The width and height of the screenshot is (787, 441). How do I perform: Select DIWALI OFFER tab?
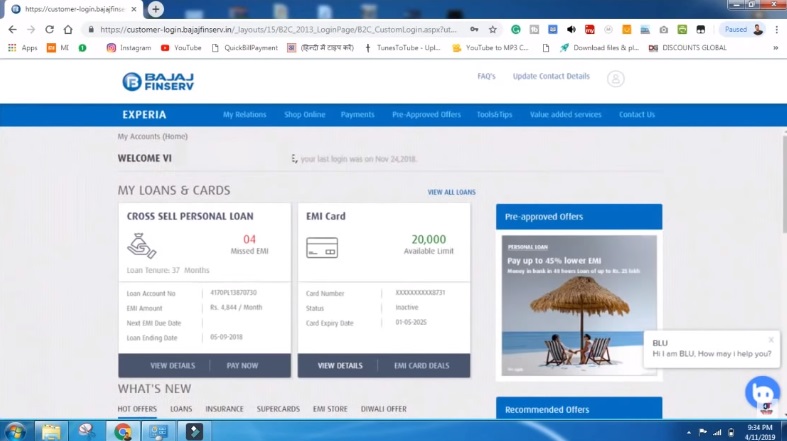pos(383,409)
